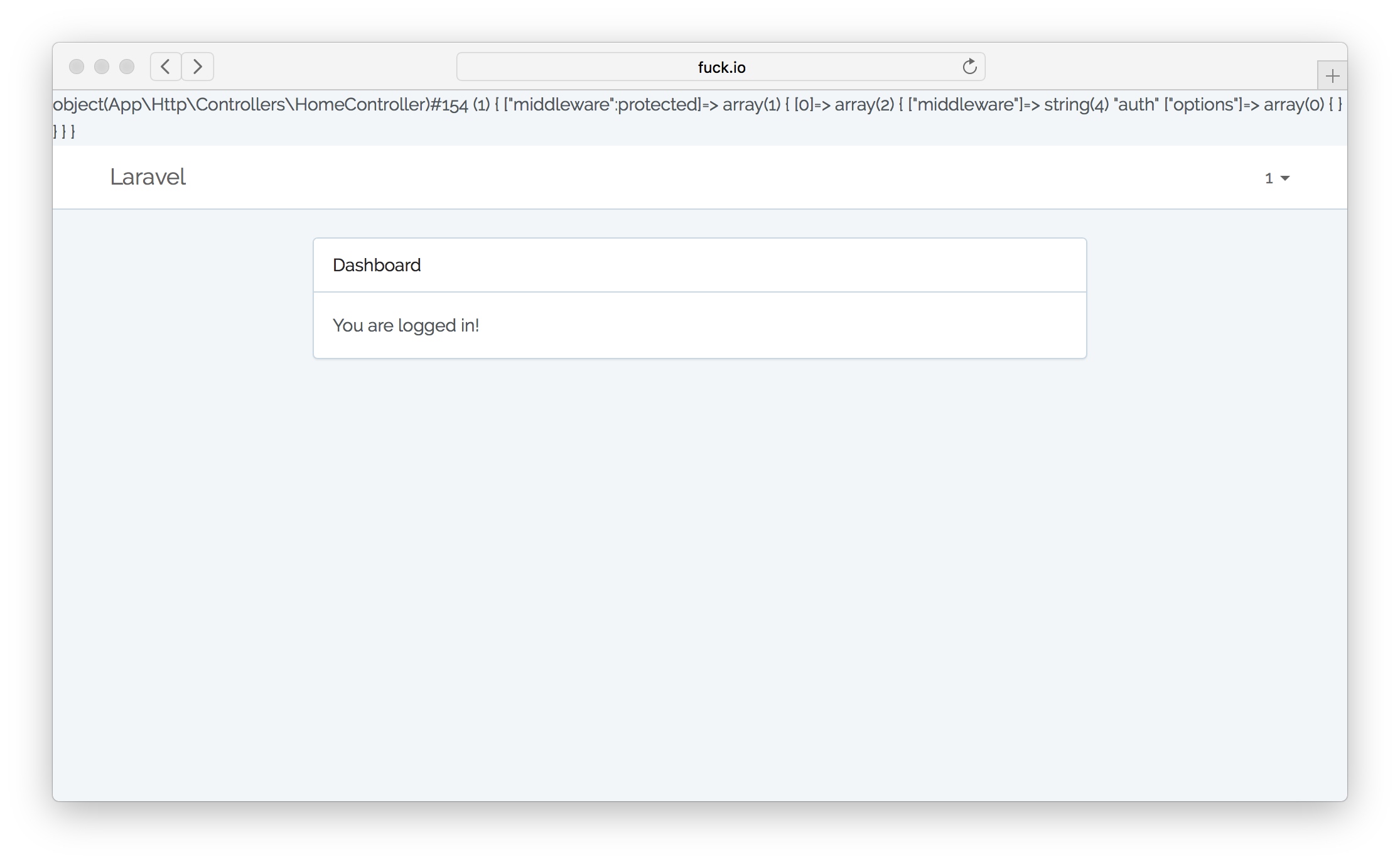
Task: Open a new tab with the plus icon
Action: tap(1332, 77)
